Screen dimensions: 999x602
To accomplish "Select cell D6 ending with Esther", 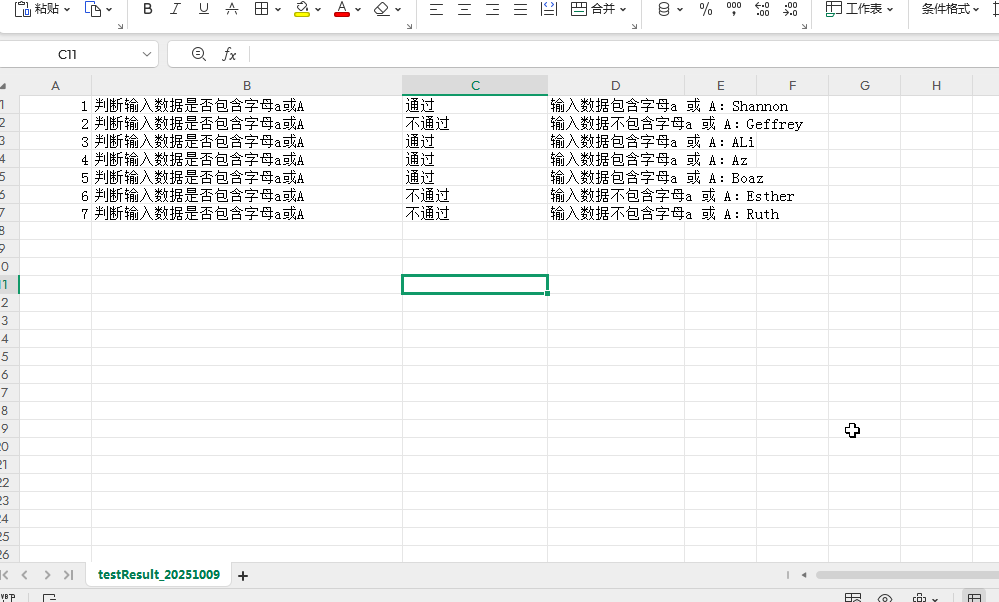I will (616, 196).
